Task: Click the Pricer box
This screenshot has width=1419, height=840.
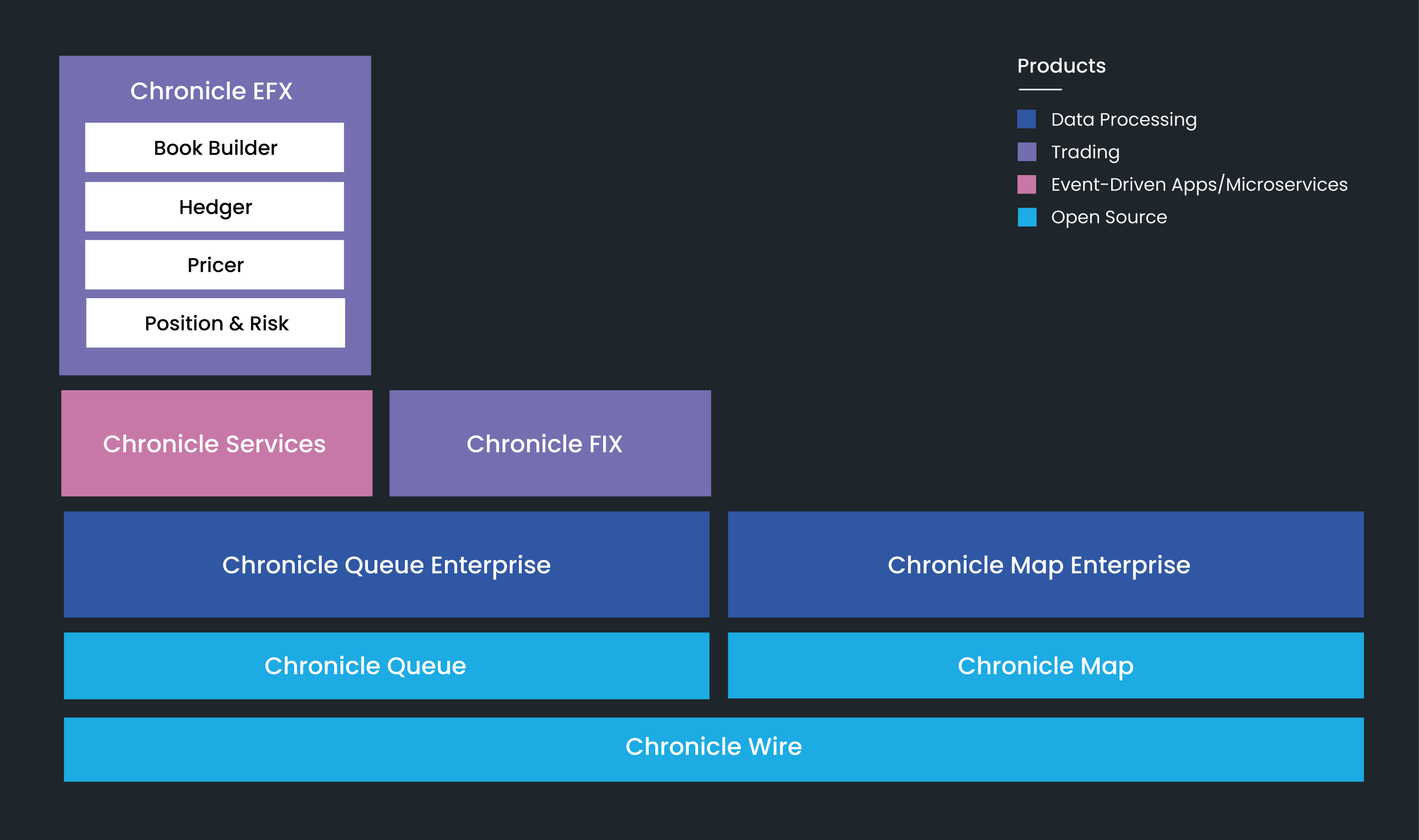Action: click(x=215, y=265)
